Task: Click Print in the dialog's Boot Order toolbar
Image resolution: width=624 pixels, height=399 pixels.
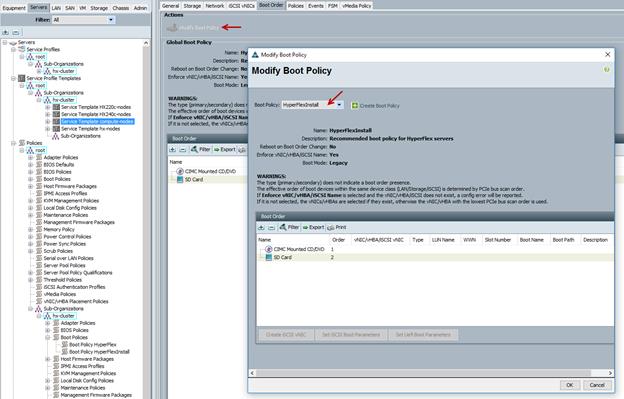Action: pyautogui.click(x=337, y=227)
